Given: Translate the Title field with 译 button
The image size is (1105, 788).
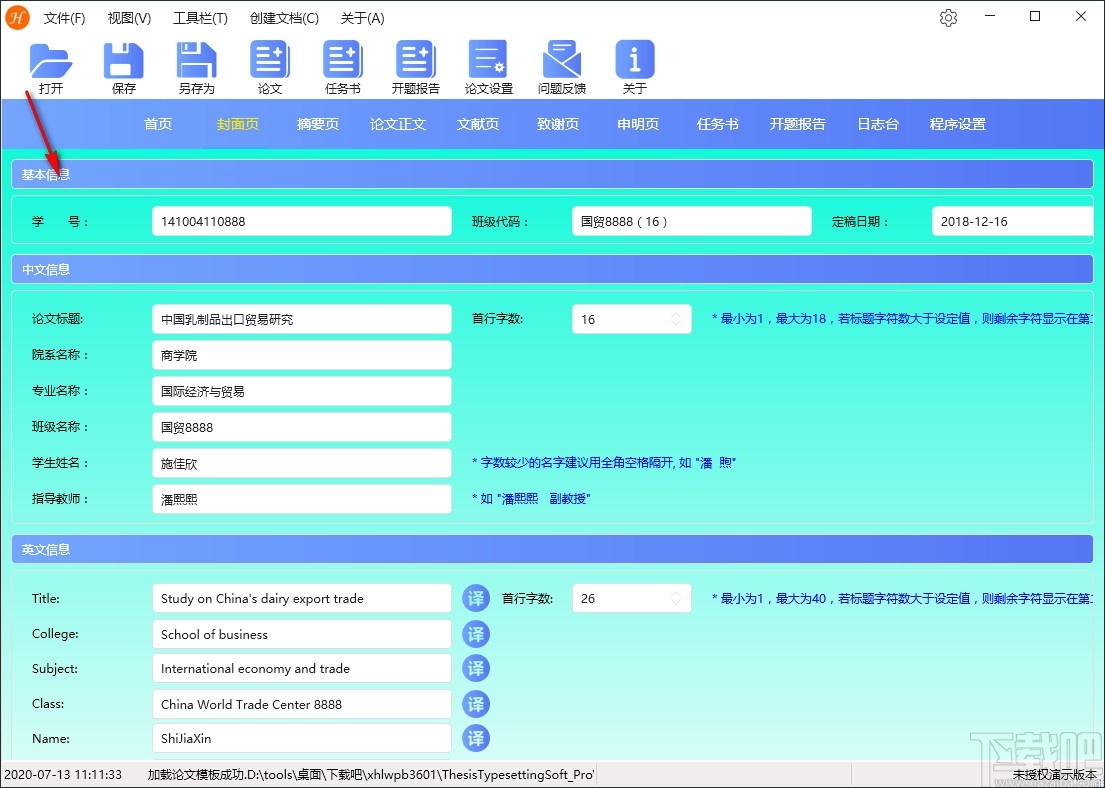Looking at the screenshot, I should coord(476,598).
